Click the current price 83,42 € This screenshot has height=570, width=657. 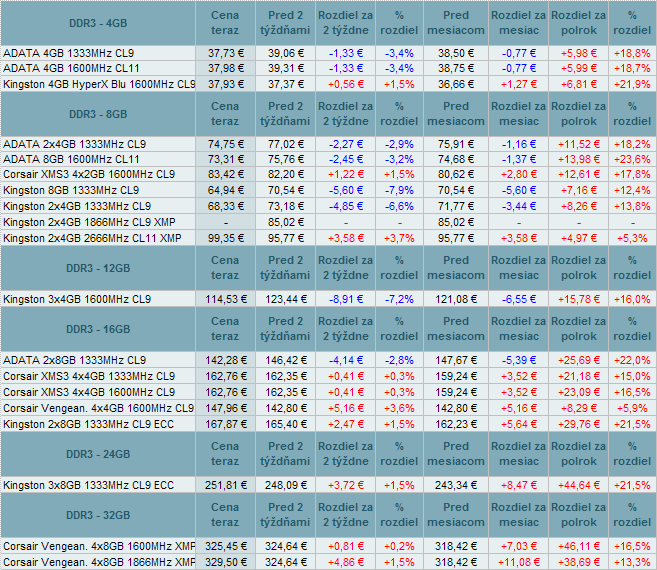(226, 174)
